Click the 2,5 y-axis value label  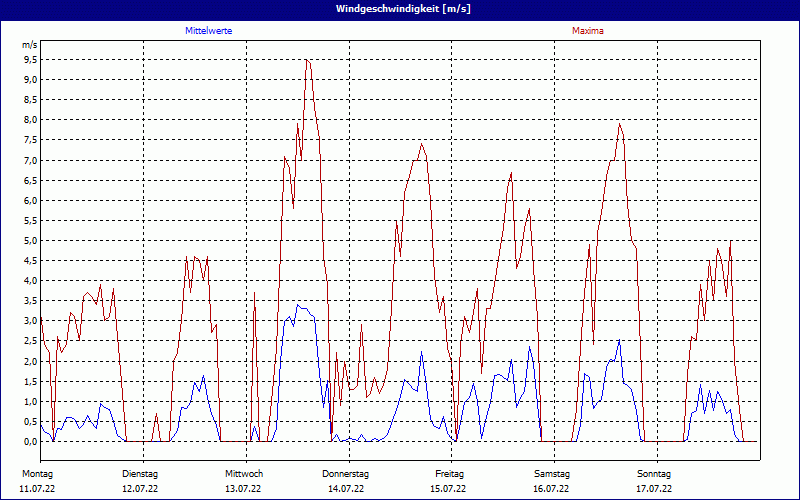click(30, 341)
